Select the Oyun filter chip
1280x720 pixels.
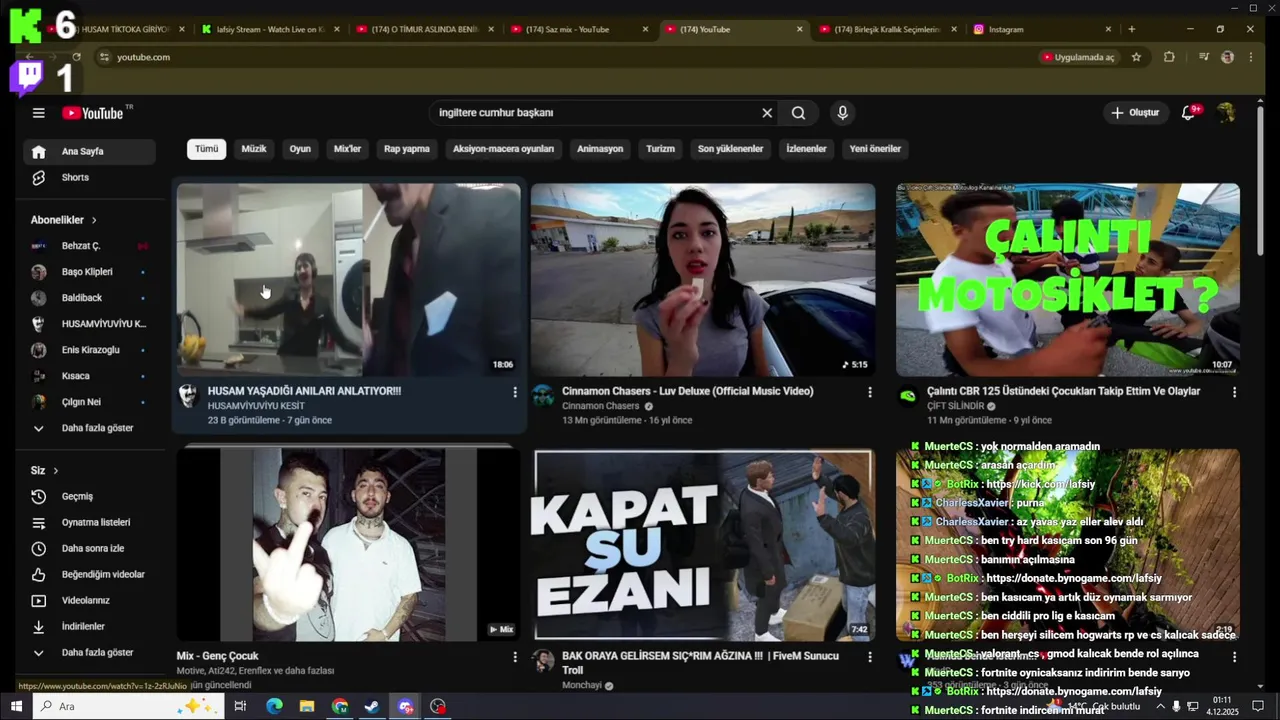point(300,149)
